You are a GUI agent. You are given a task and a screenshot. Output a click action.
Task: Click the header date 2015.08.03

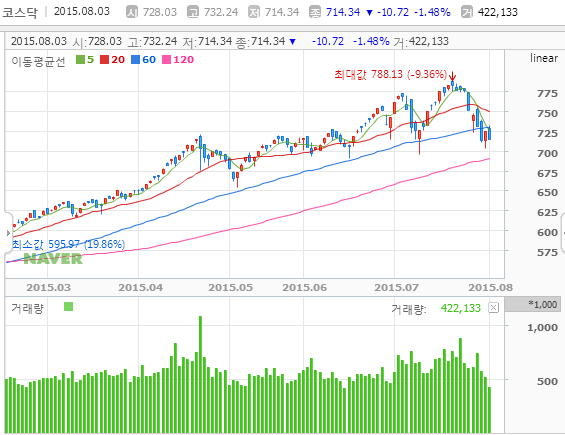click(82, 12)
